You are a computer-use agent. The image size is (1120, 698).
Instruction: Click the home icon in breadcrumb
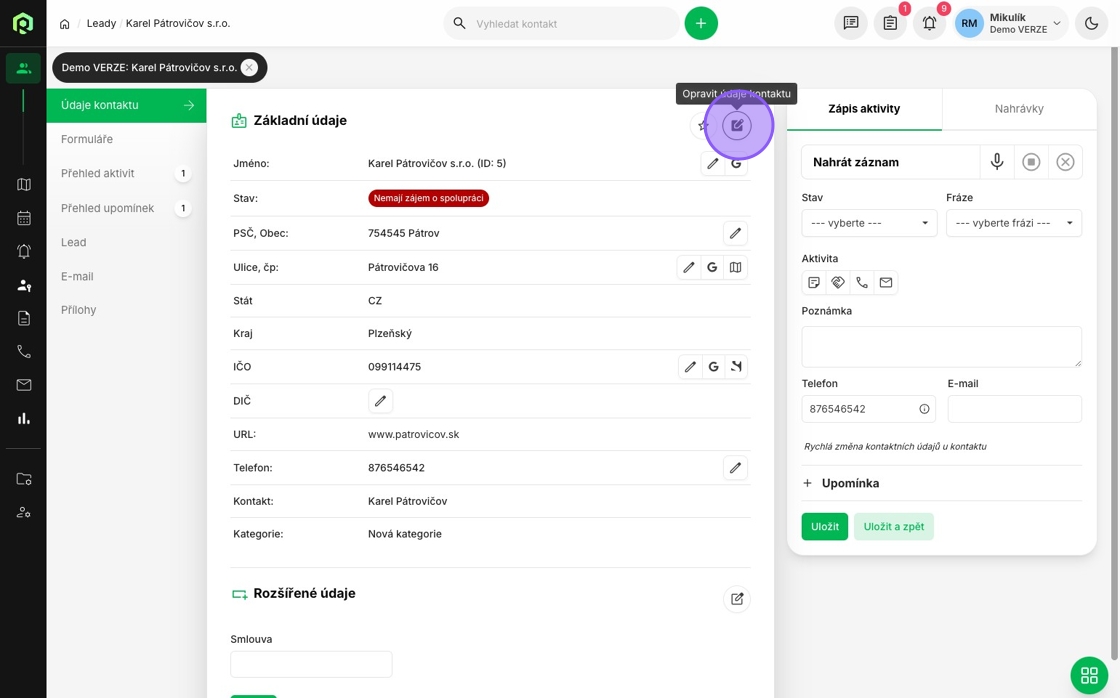click(64, 24)
